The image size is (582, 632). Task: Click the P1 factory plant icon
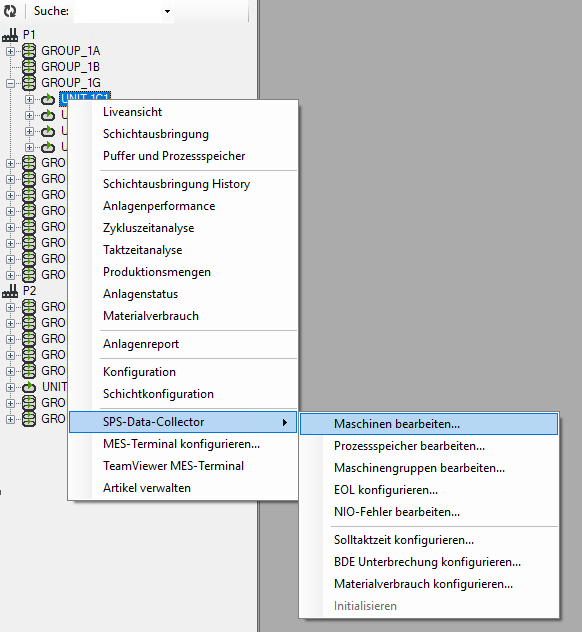tap(10, 35)
